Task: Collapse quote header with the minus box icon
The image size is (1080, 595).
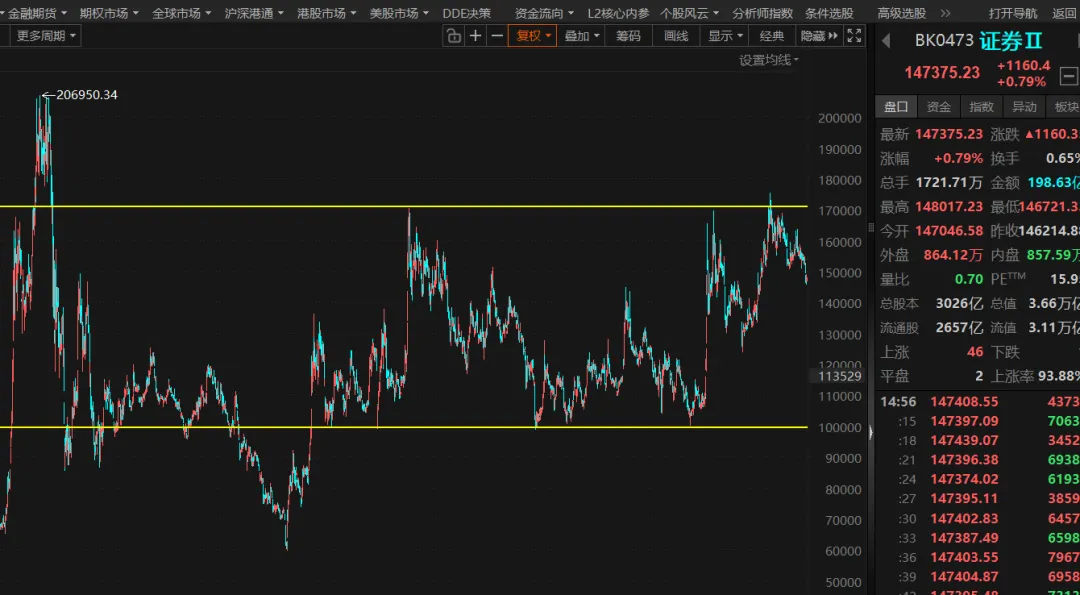Action: (1068, 75)
